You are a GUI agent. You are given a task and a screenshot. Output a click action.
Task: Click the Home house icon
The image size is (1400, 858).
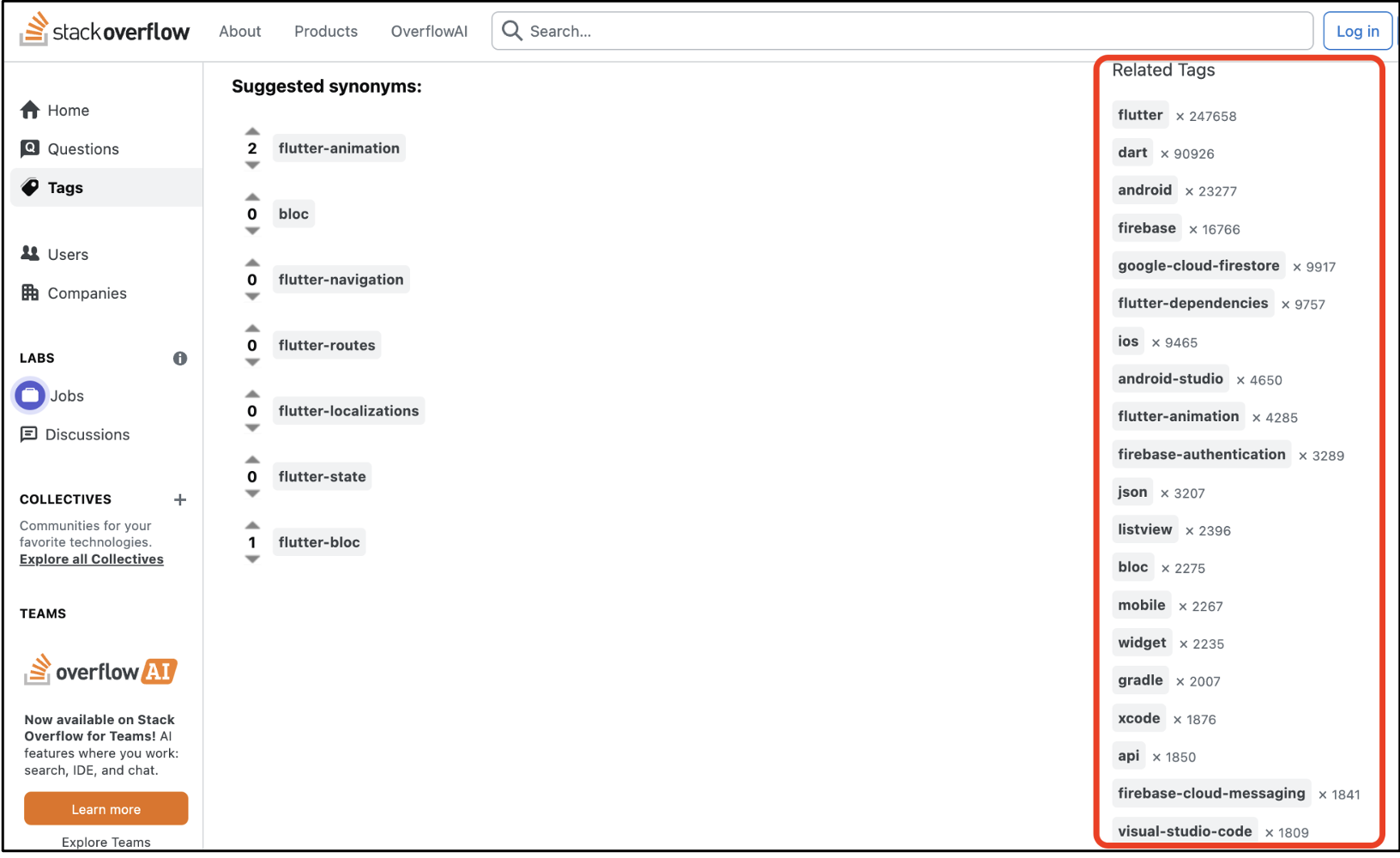(x=30, y=110)
